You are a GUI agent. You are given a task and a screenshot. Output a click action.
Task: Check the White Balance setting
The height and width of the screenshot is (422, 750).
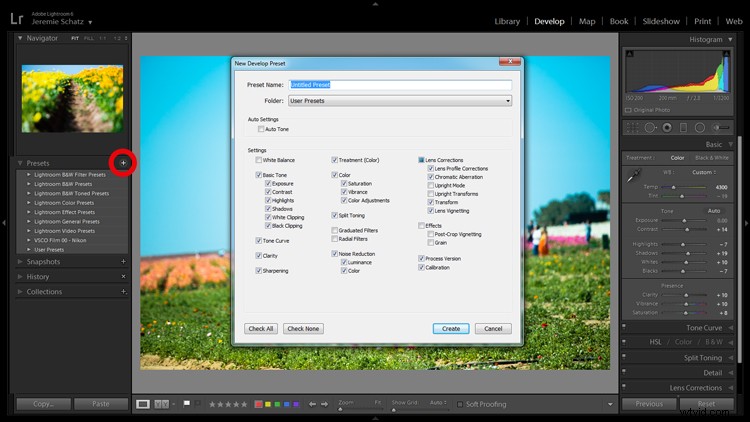click(x=258, y=160)
